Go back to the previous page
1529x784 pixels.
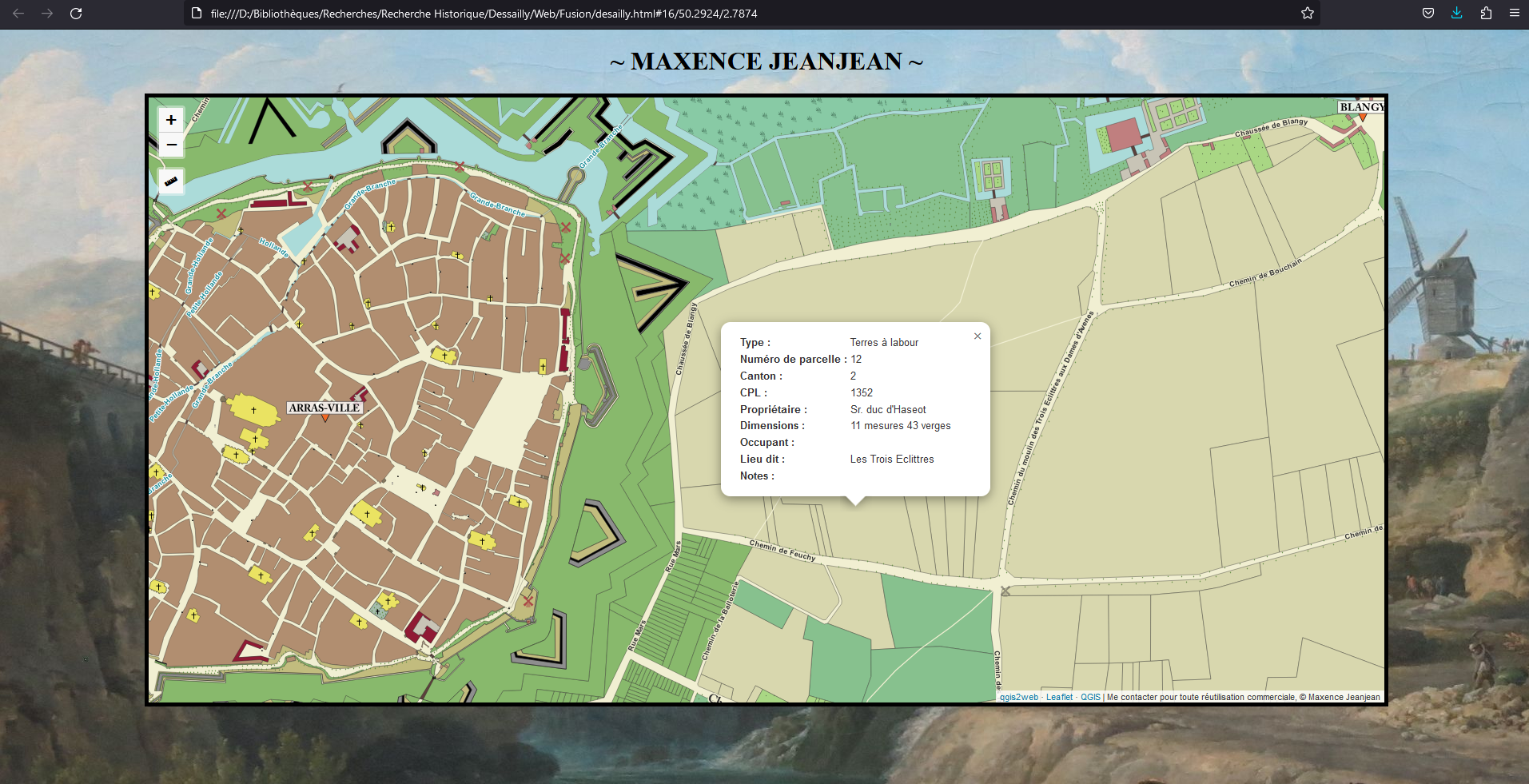(18, 14)
